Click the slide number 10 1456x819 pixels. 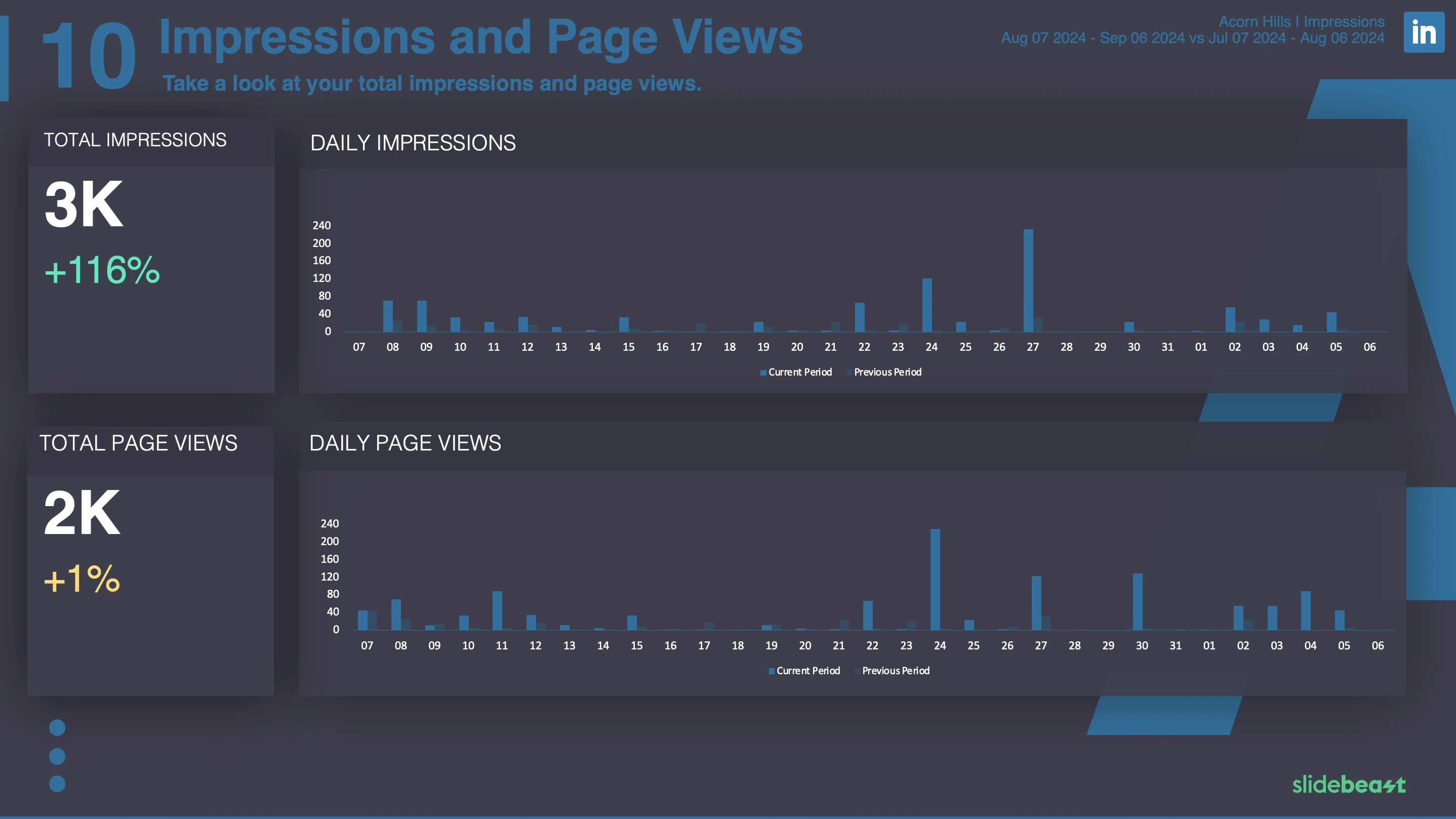pos(89,55)
